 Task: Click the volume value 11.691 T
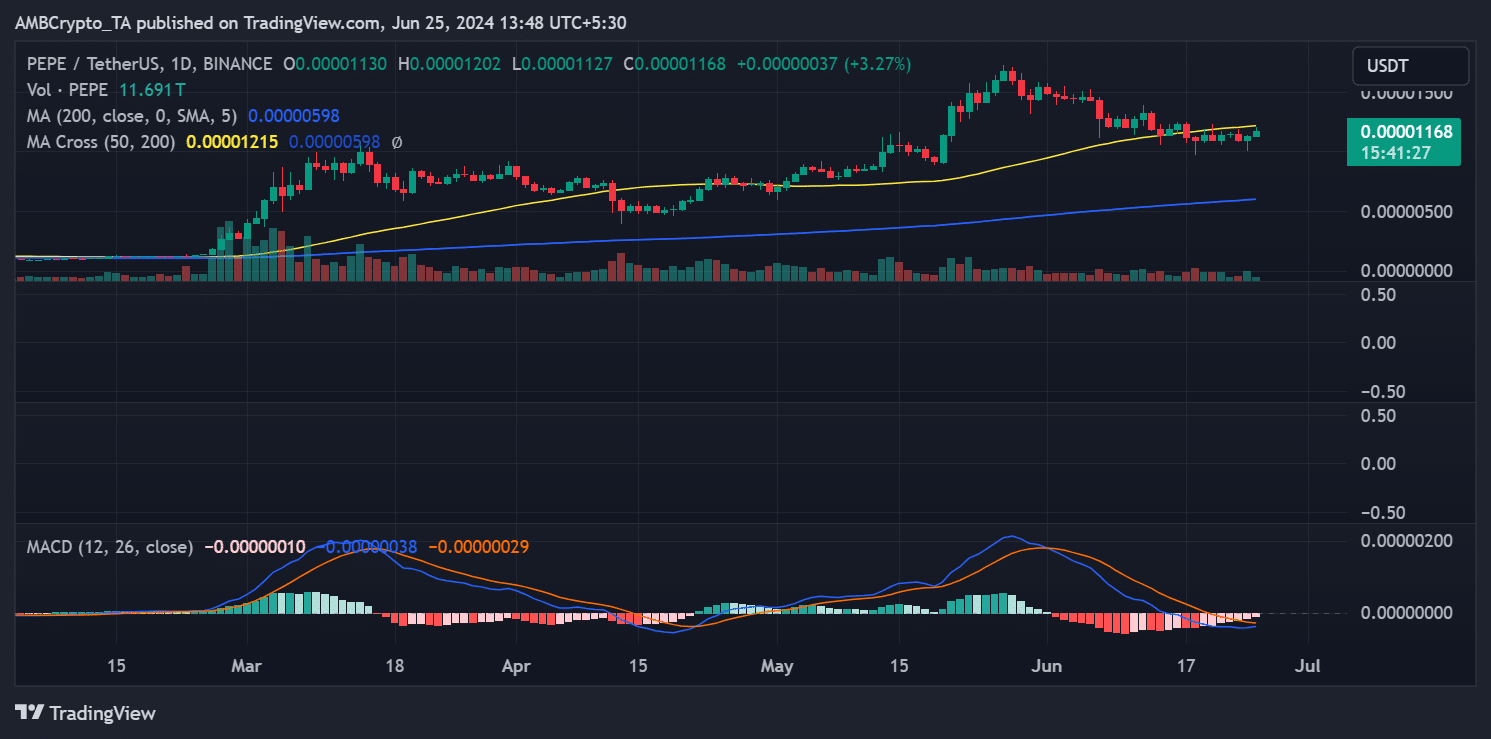click(154, 90)
